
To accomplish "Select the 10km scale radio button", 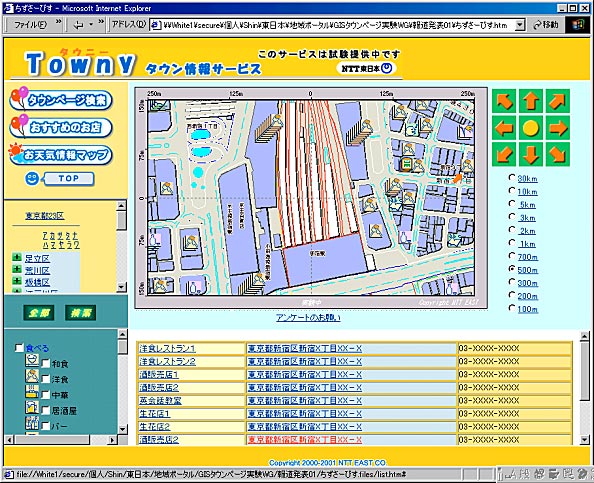I will pos(512,191).
